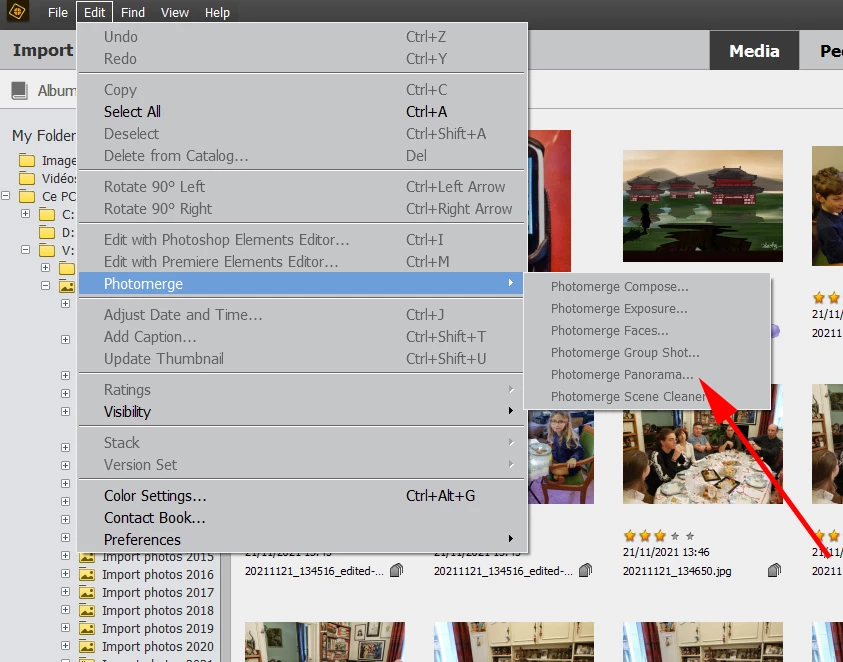Choose Edit with Photoshop Elements Editor
This screenshot has width=843, height=662.
(x=302, y=239)
